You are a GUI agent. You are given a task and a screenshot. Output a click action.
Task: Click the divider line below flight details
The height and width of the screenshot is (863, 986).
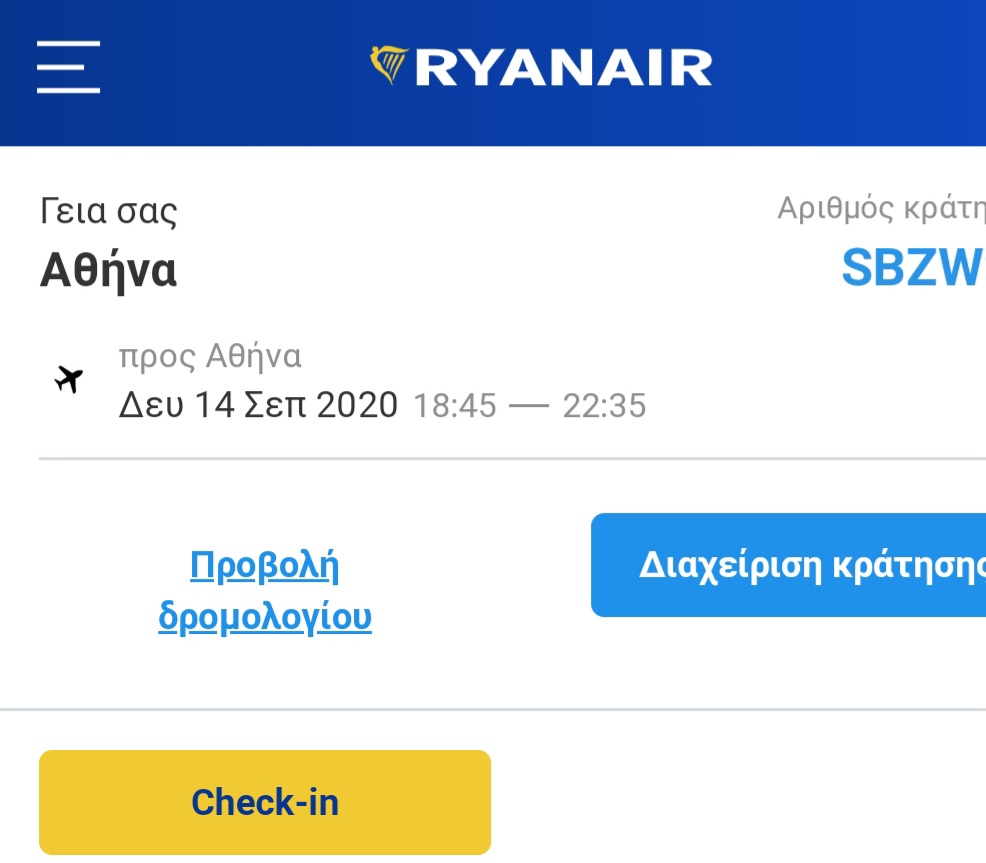point(512,459)
